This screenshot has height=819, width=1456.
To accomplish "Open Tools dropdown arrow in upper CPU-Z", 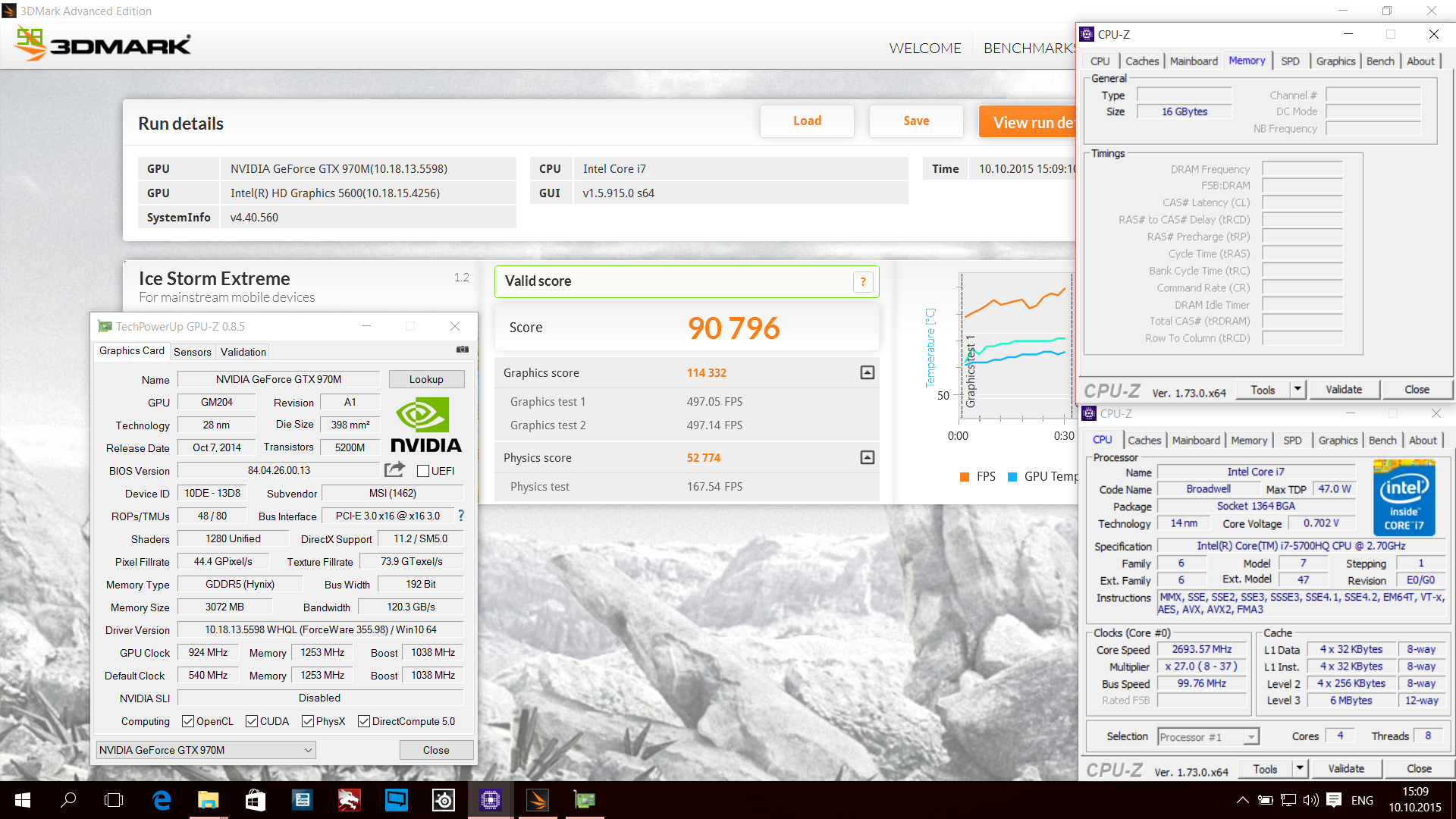I will coord(1298,390).
